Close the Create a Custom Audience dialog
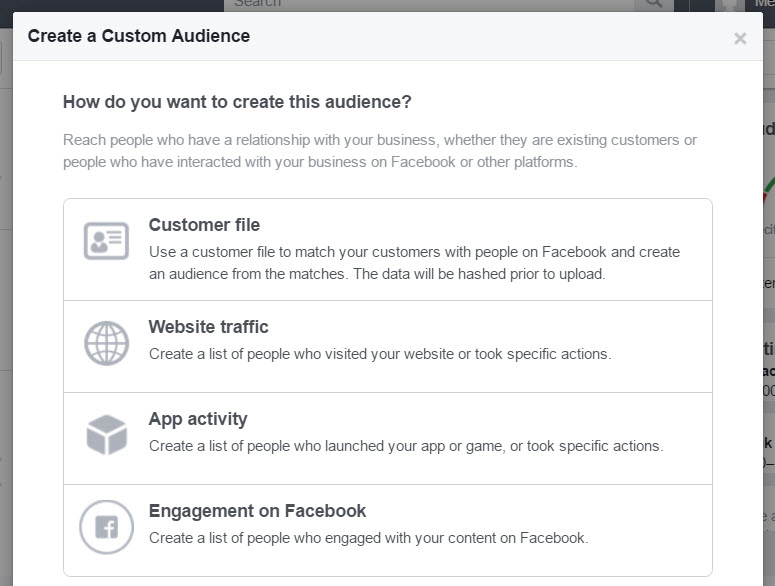775x586 pixels. click(x=740, y=38)
